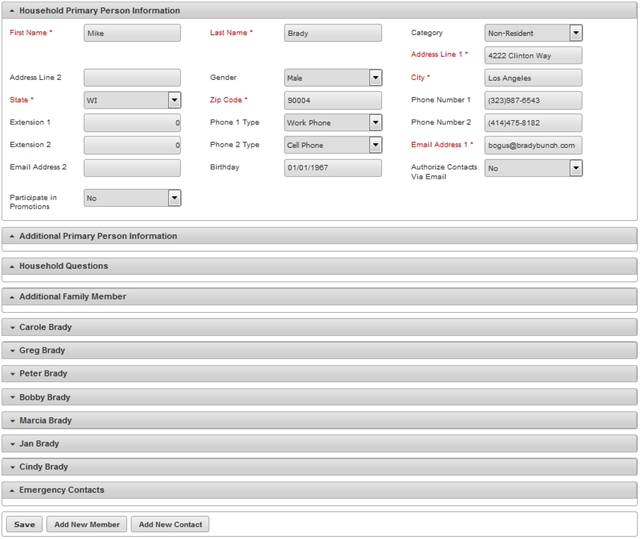Open the Phone 1 Type dropdown

(x=333, y=122)
